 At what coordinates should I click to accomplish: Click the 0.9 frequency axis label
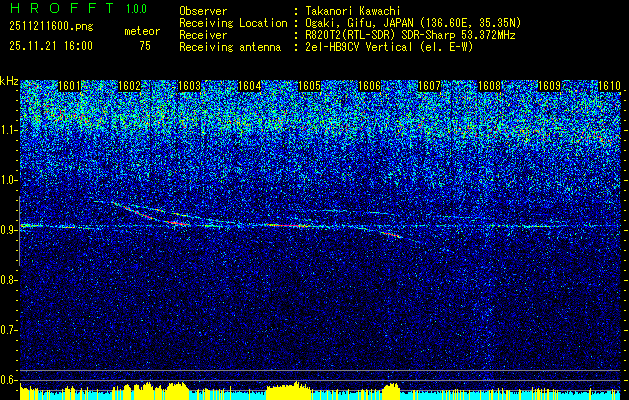(9, 230)
